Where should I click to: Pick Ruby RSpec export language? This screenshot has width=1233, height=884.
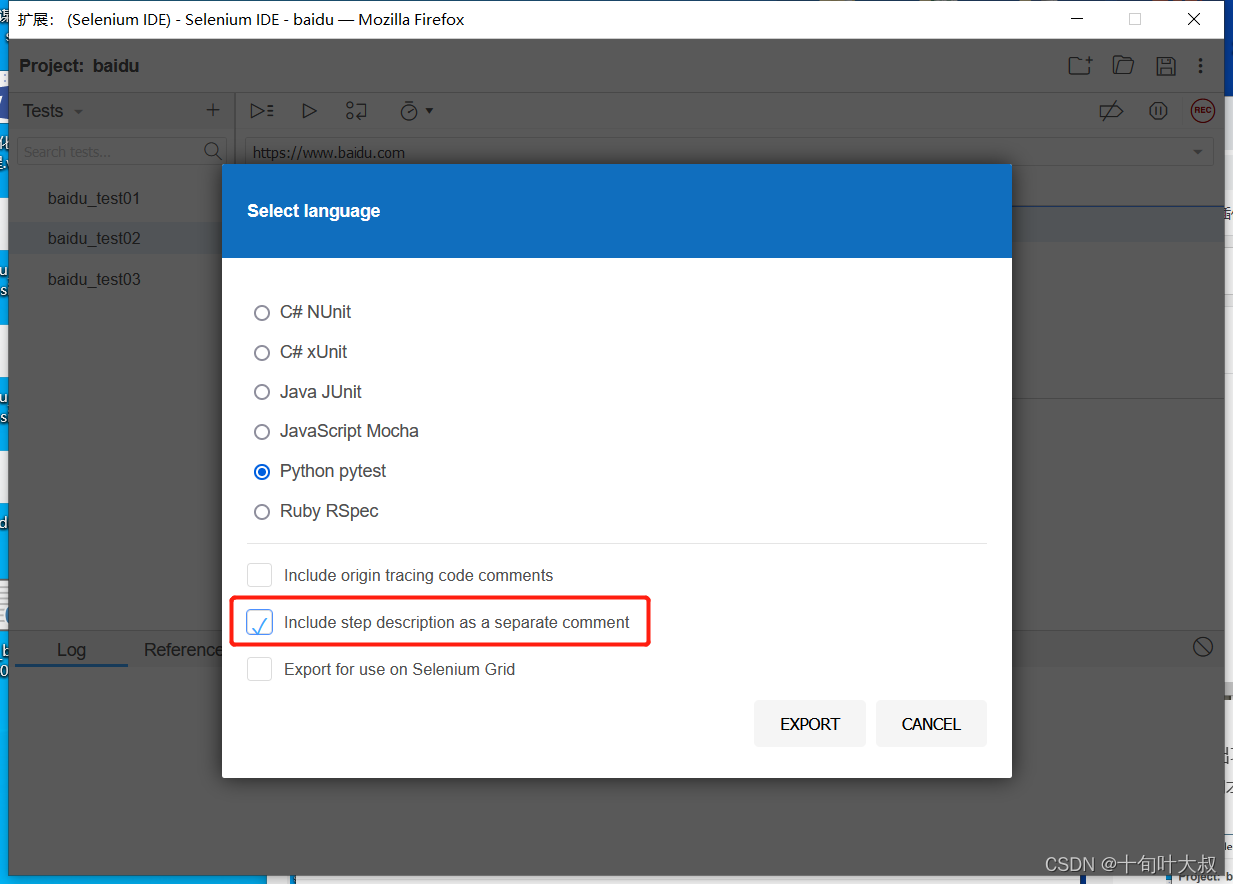click(x=262, y=511)
